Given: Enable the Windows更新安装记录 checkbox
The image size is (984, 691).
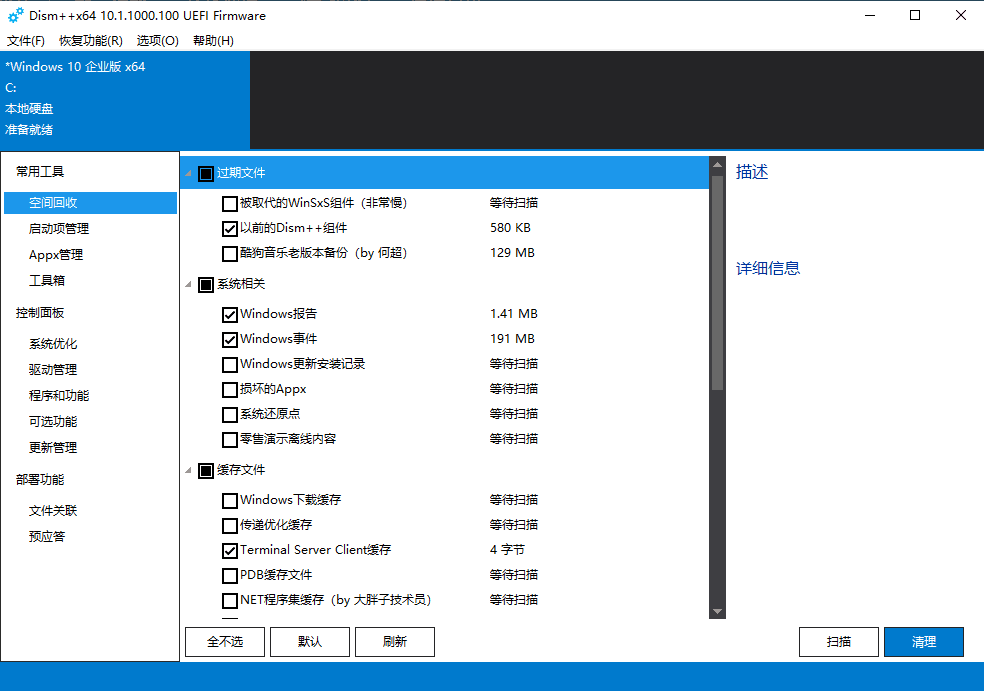Looking at the screenshot, I should pos(229,363).
